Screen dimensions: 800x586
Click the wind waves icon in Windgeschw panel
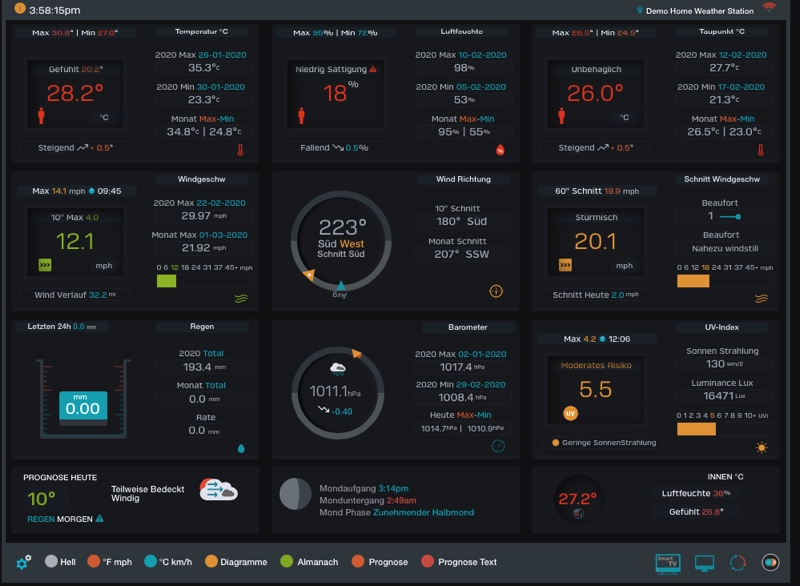click(x=240, y=297)
